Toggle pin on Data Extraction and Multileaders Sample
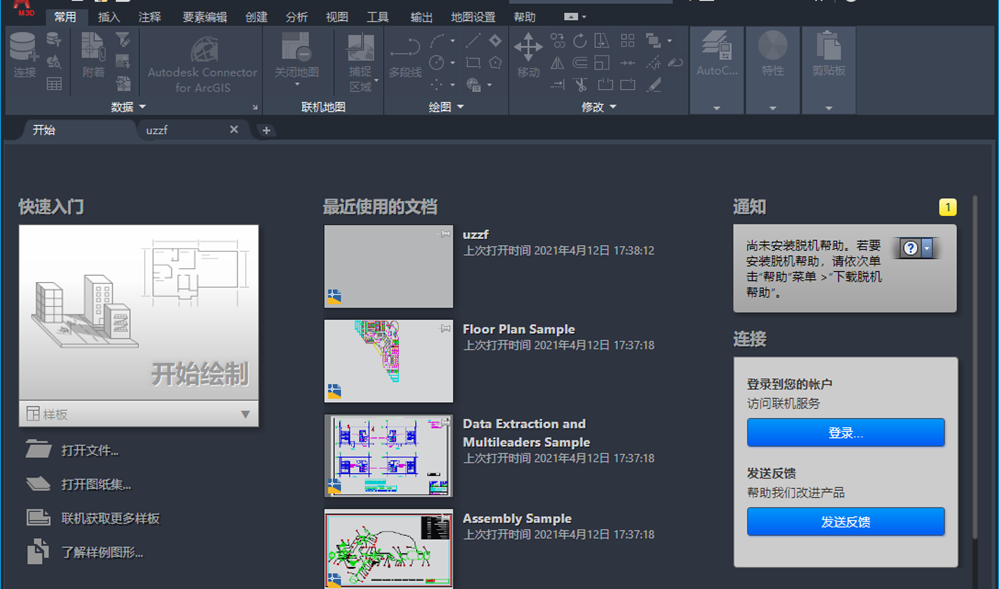999x589 pixels. click(x=445, y=423)
